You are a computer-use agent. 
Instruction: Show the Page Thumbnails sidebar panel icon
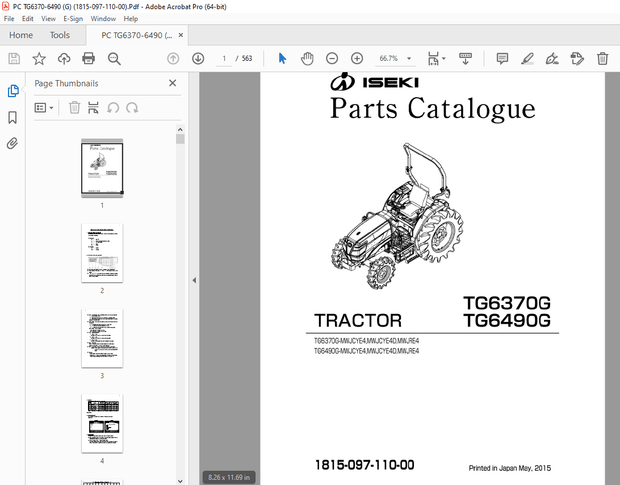(13, 91)
